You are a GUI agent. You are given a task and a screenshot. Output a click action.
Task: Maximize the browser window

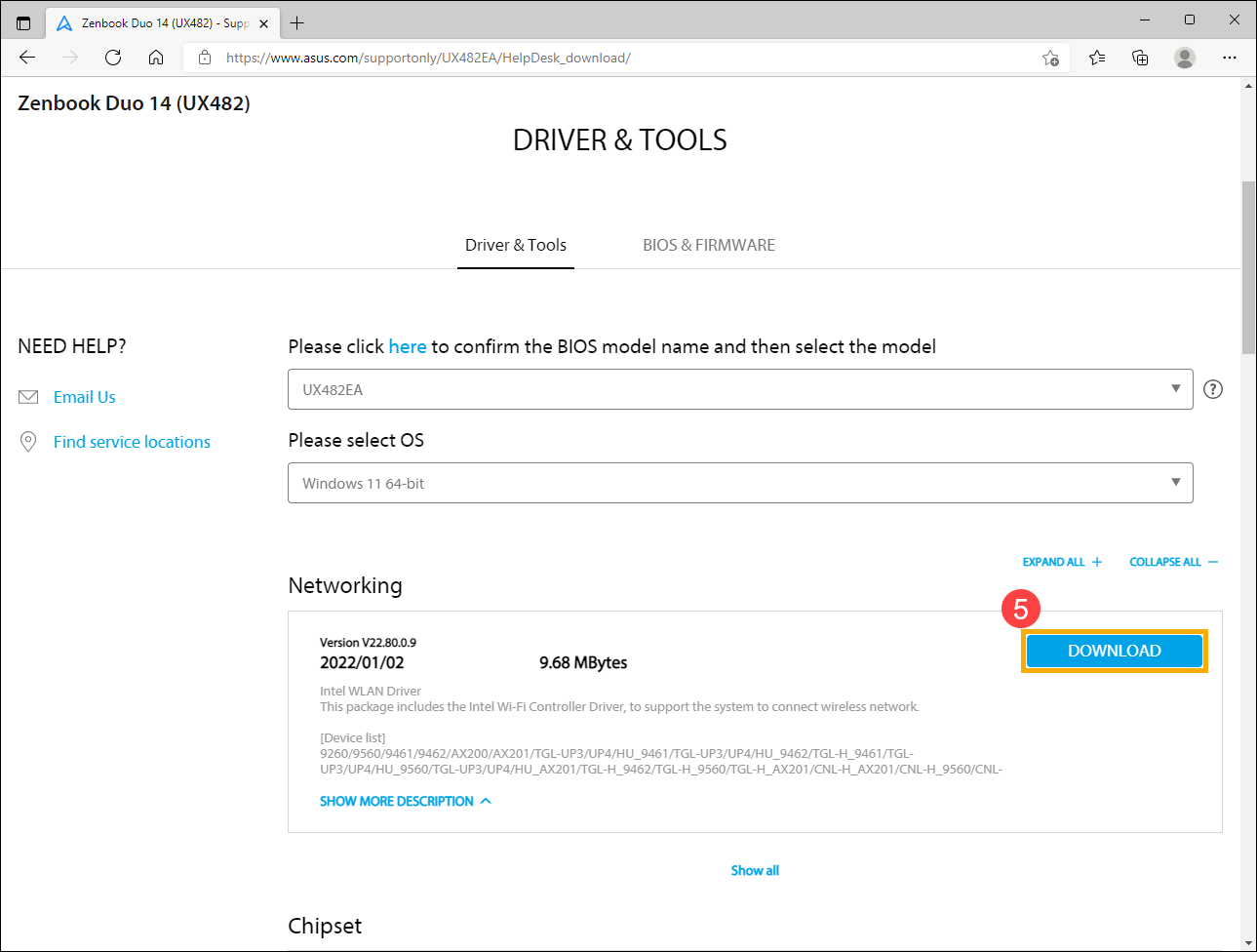[1190, 20]
